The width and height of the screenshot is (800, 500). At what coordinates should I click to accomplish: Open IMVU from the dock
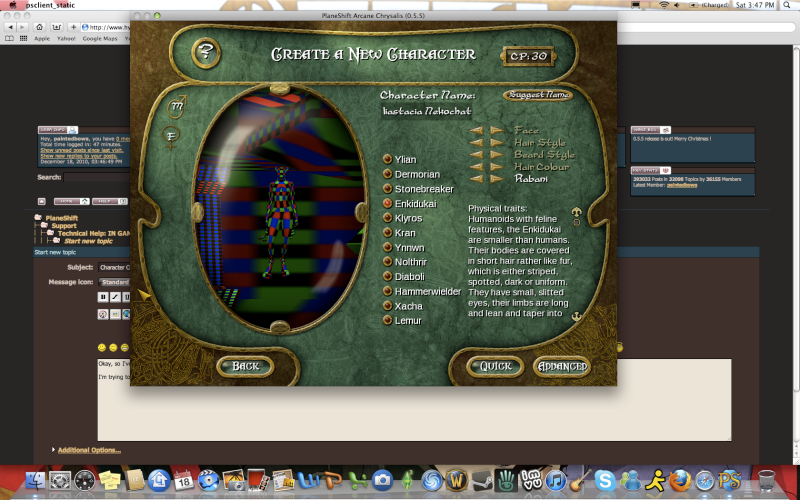pyautogui.click(x=531, y=480)
